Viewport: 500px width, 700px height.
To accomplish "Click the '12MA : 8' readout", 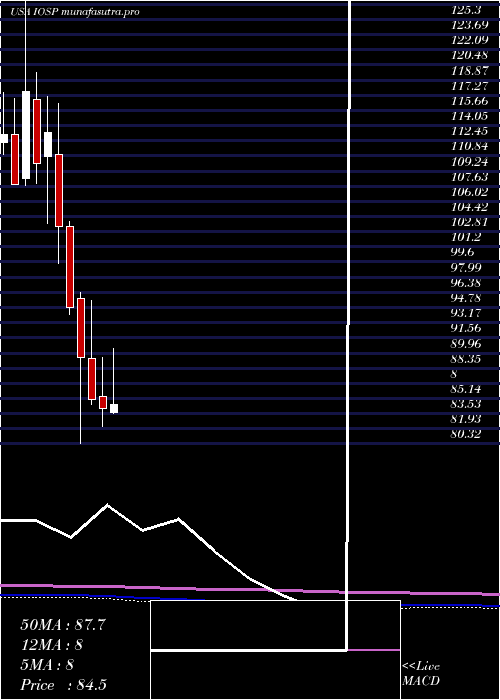I will pos(52,645).
